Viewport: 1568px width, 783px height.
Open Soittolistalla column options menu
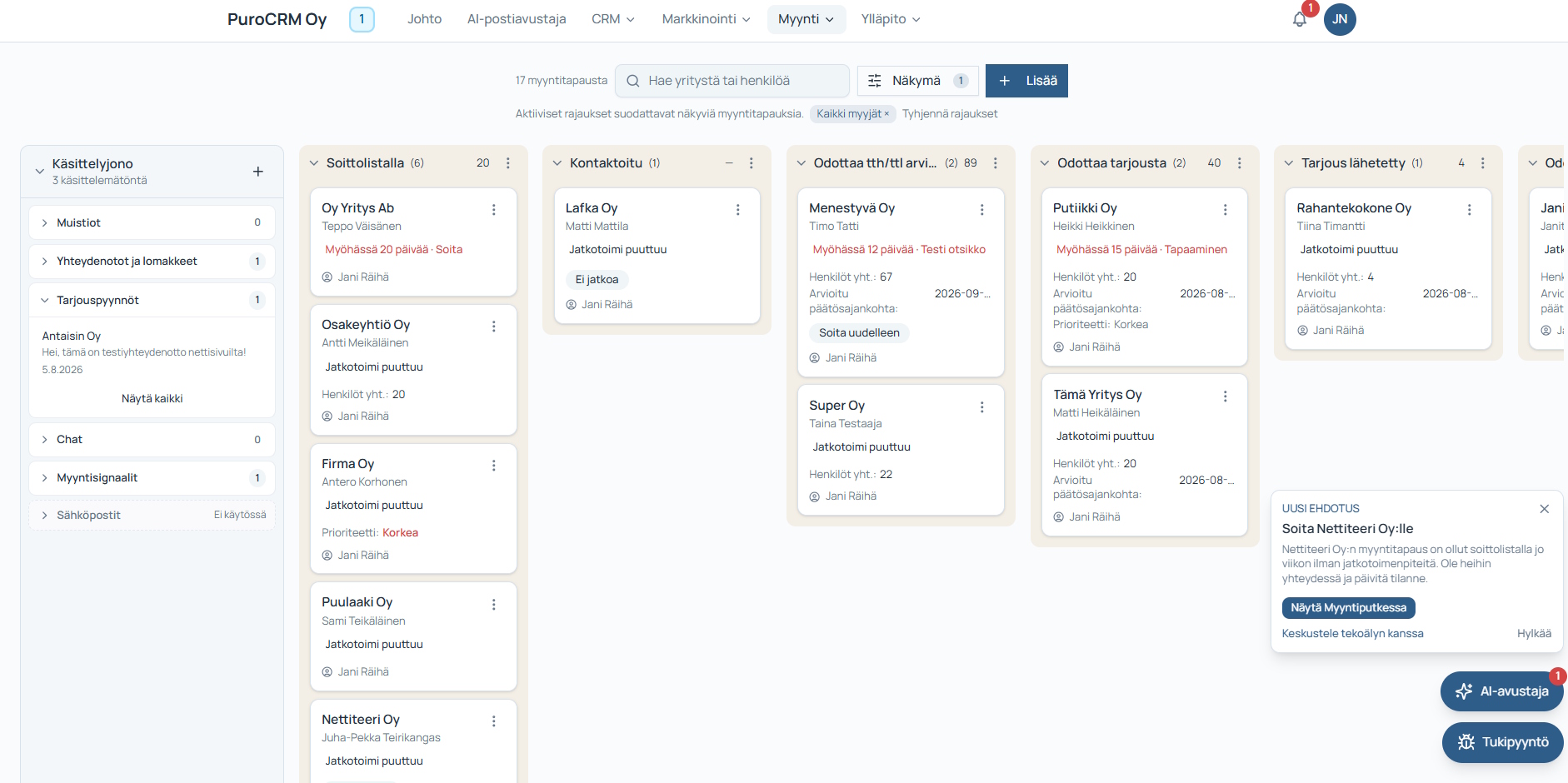click(508, 163)
